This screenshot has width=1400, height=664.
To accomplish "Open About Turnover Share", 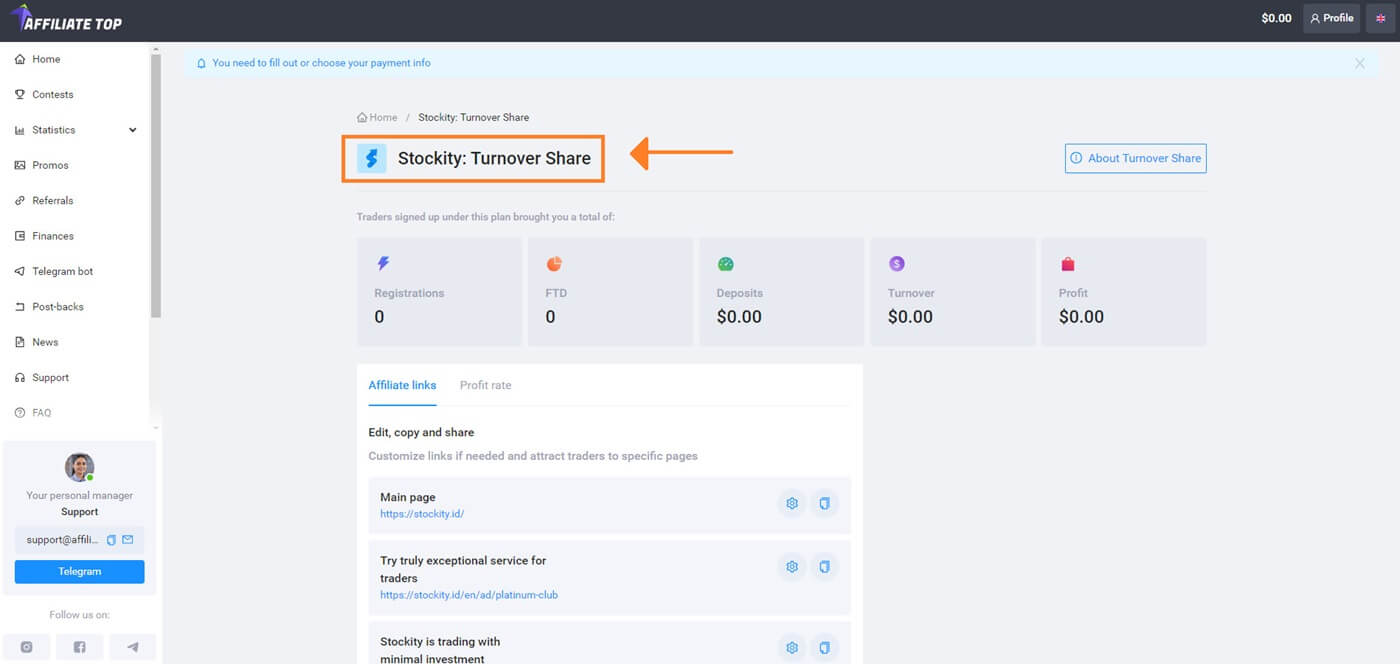I will pyautogui.click(x=1135, y=158).
